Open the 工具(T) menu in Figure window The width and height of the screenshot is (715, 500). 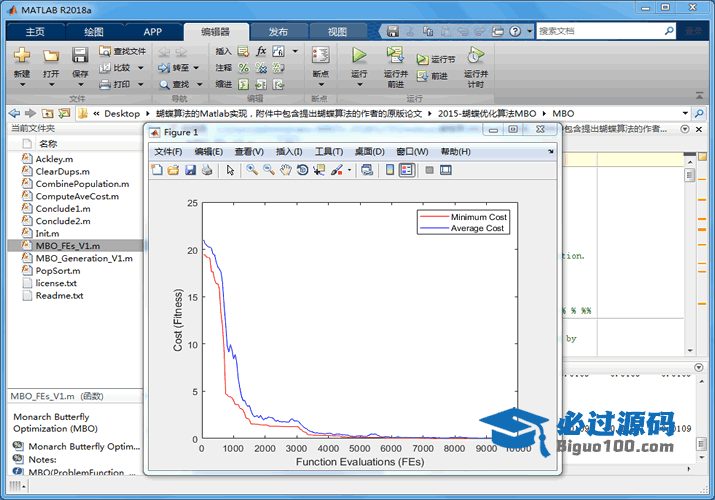coord(329,151)
